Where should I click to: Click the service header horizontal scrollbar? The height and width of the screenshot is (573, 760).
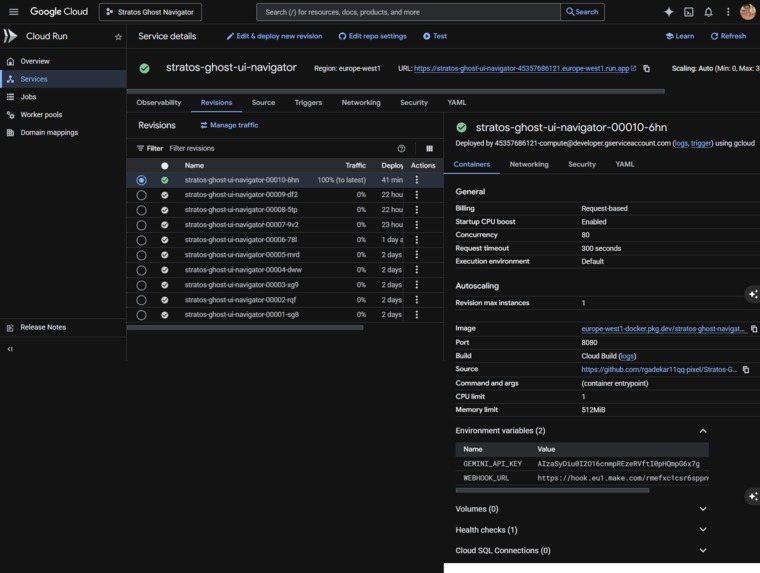(x=396, y=91)
